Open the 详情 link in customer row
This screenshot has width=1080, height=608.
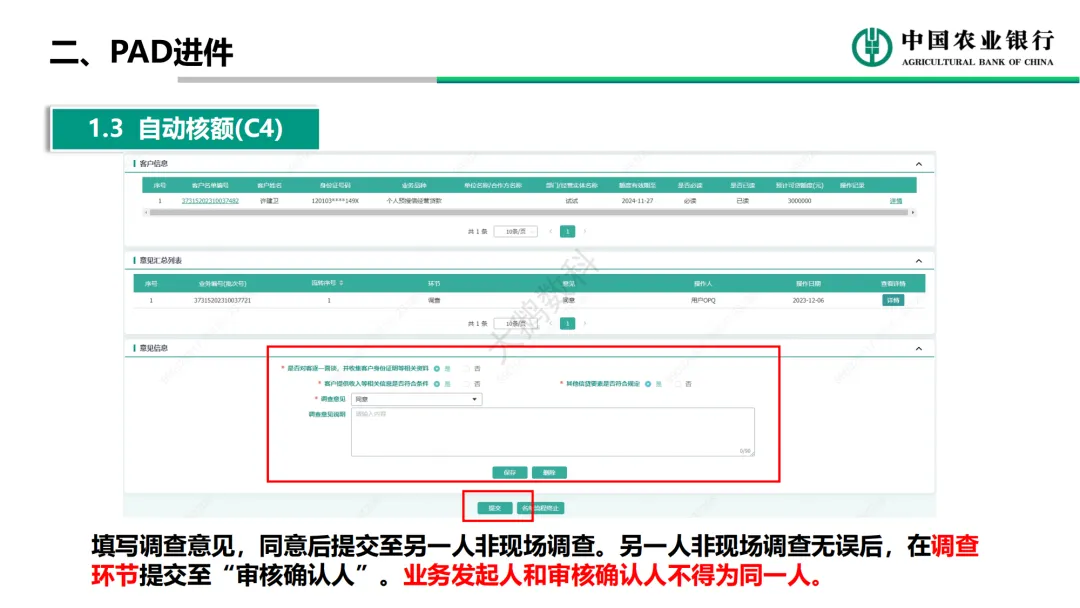coord(896,201)
